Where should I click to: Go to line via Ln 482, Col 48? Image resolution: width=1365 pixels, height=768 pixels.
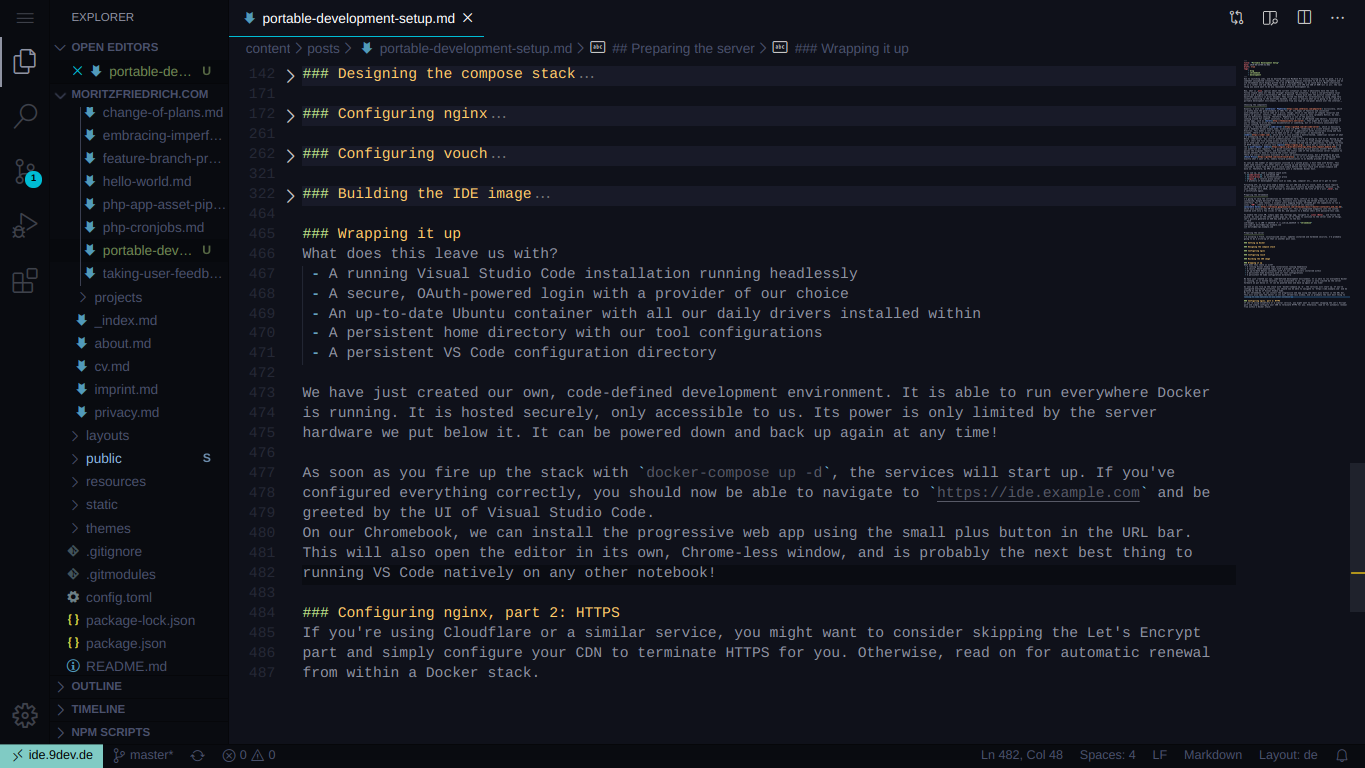(x=1022, y=755)
